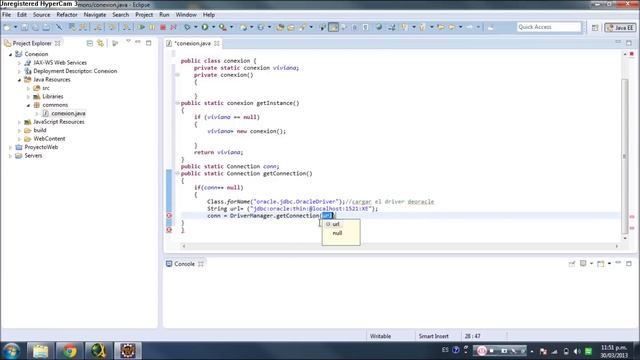Open the New dropdown arrow
640x360 pixels.
coord(16,27)
